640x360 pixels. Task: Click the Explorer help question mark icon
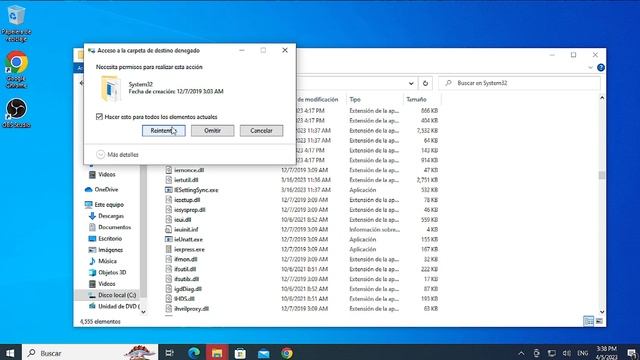click(601, 68)
